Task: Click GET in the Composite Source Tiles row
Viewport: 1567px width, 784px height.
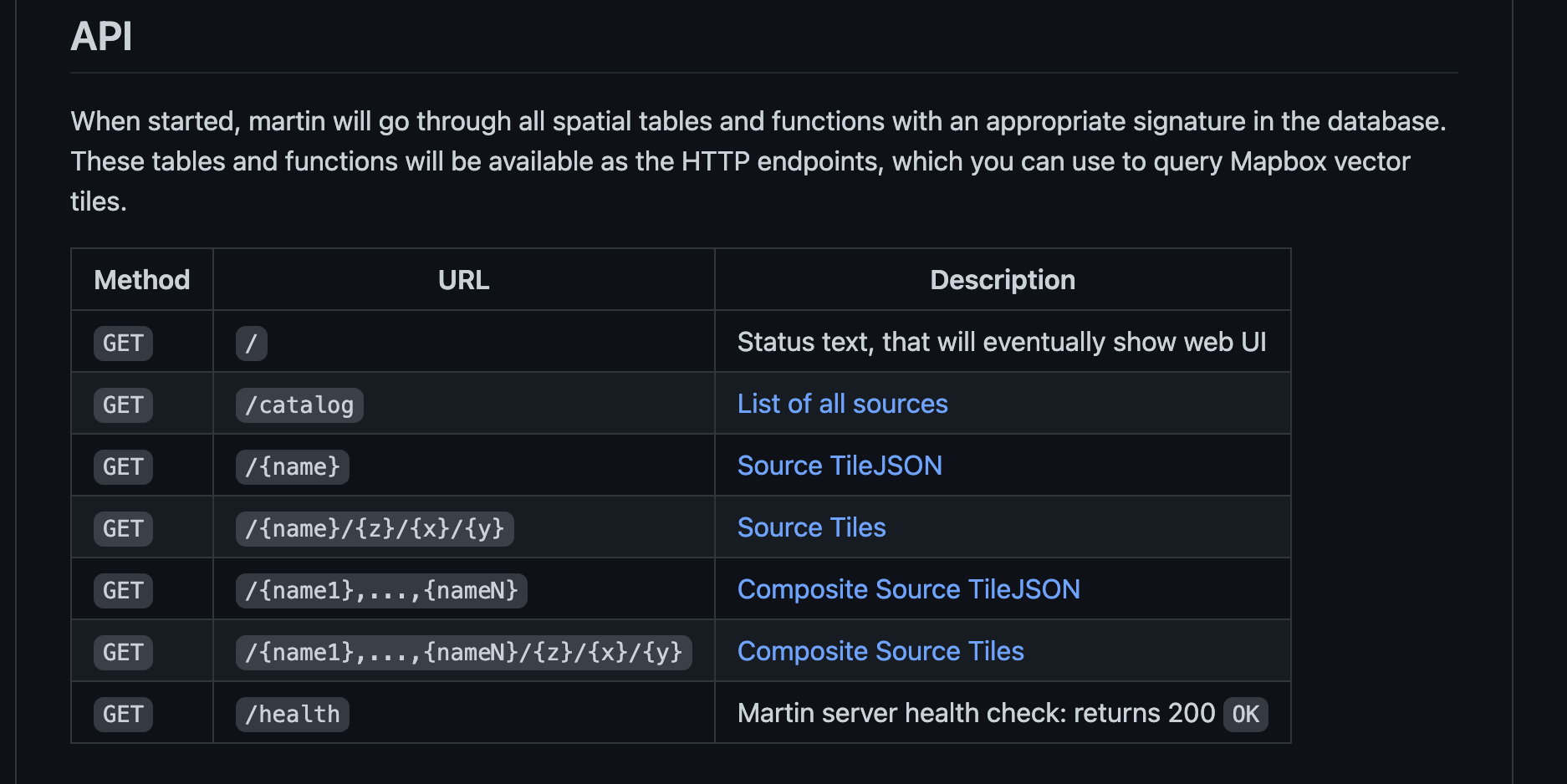Action: coord(123,653)
